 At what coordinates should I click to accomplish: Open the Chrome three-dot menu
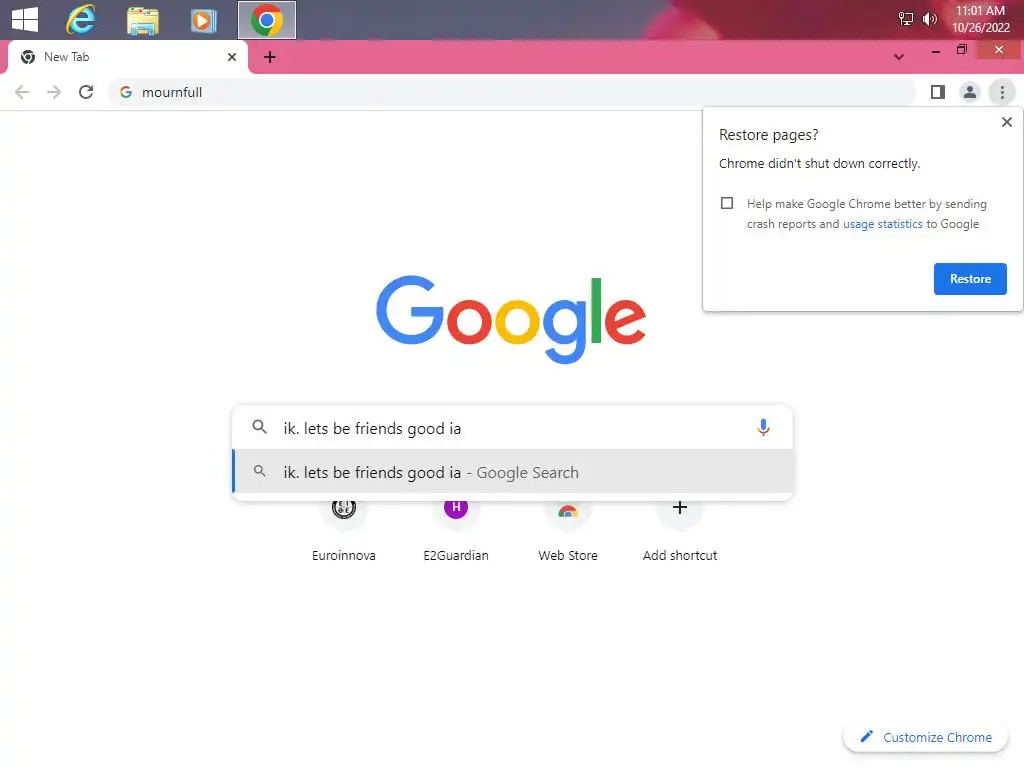point(1002,92)
